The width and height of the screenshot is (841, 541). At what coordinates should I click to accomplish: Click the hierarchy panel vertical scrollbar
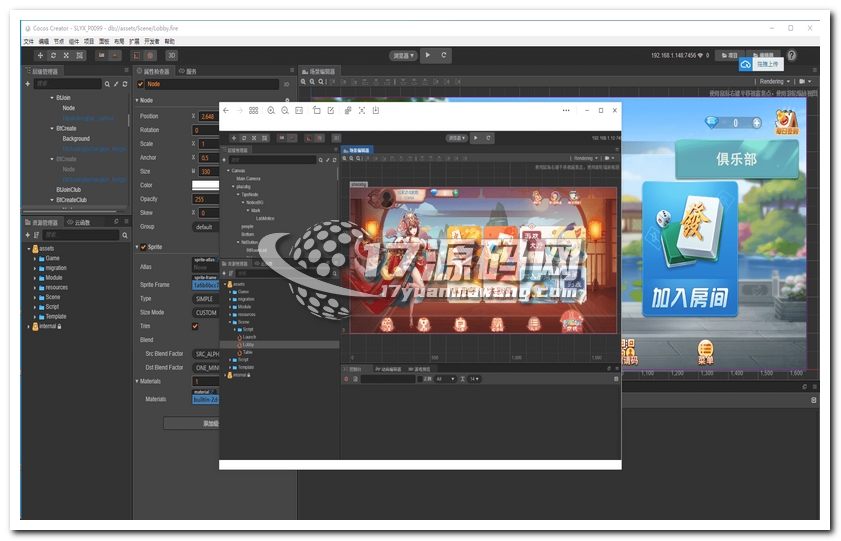[129, 119]
